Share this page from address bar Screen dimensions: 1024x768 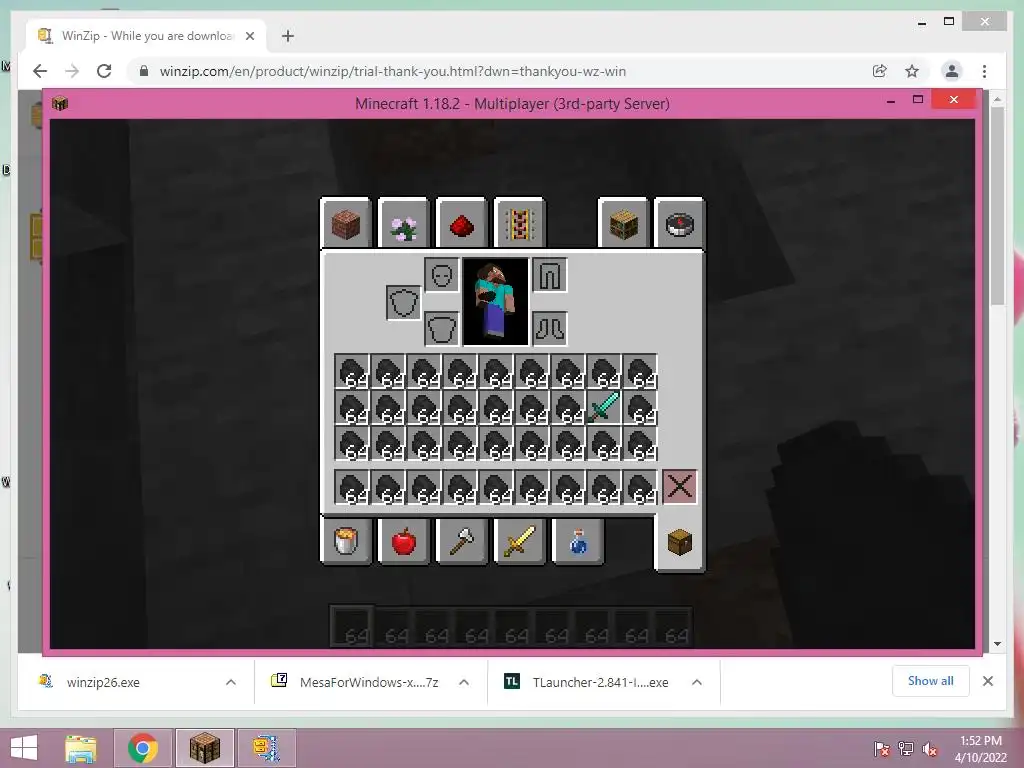[880, 71]
